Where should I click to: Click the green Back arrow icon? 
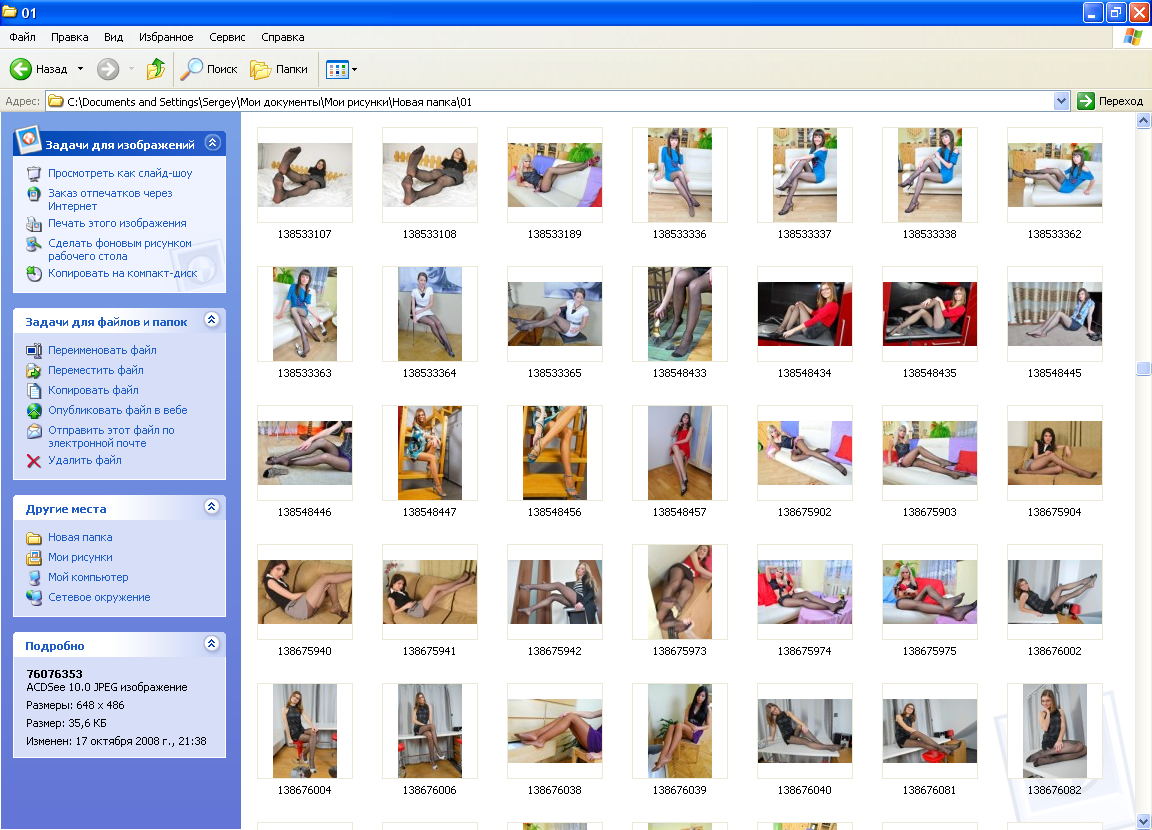pos(21,69)
